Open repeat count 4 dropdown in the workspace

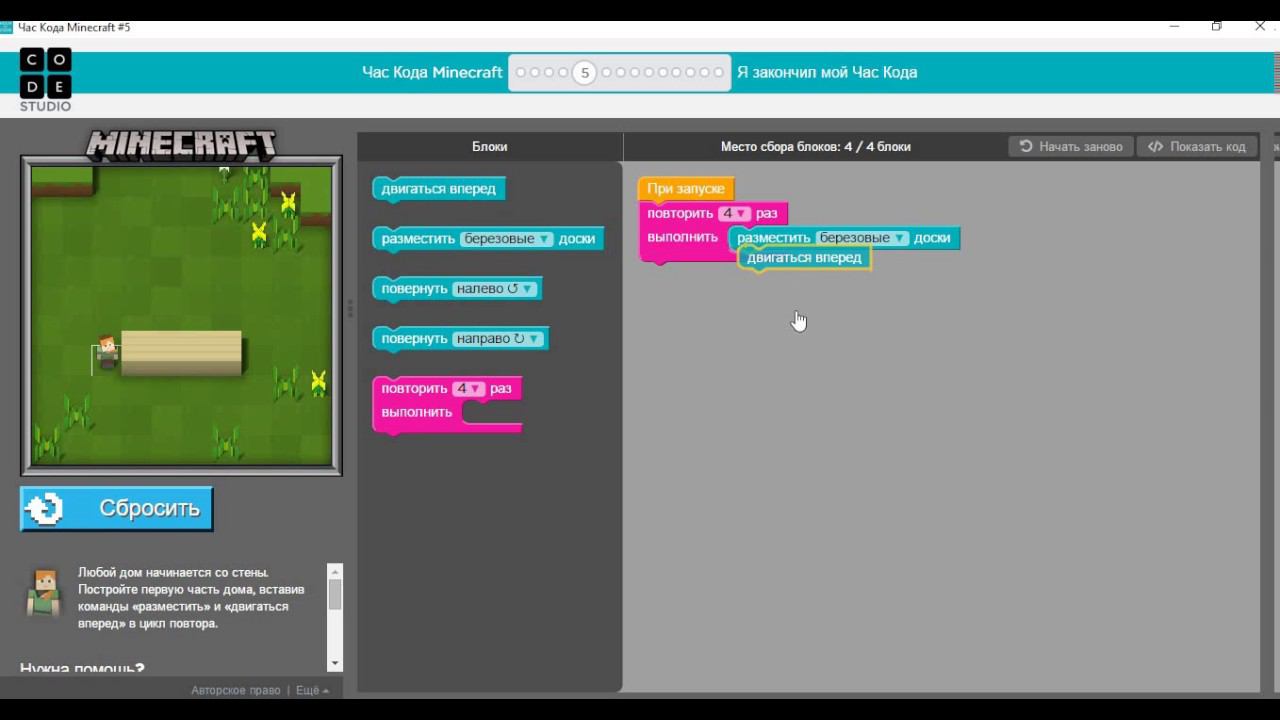[734, 214]
